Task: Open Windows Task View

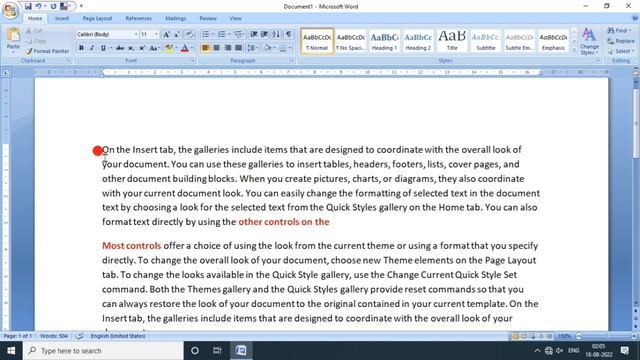Action: (217, 351)
